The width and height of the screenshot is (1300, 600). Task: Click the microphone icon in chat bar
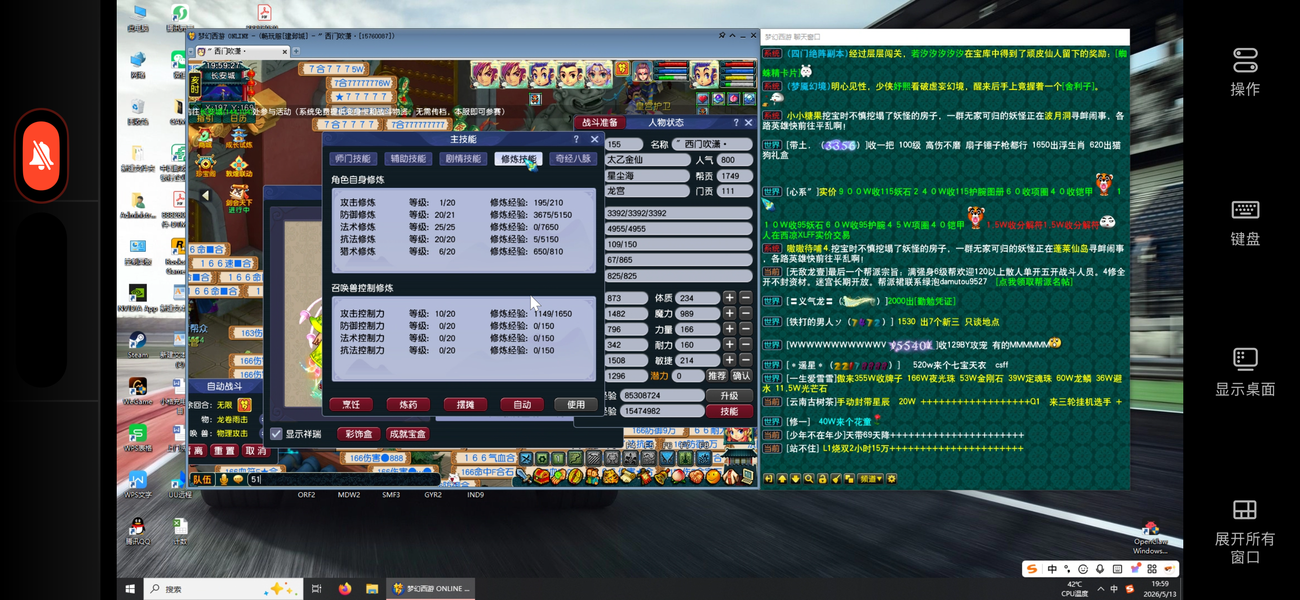[x=224, y=480]
